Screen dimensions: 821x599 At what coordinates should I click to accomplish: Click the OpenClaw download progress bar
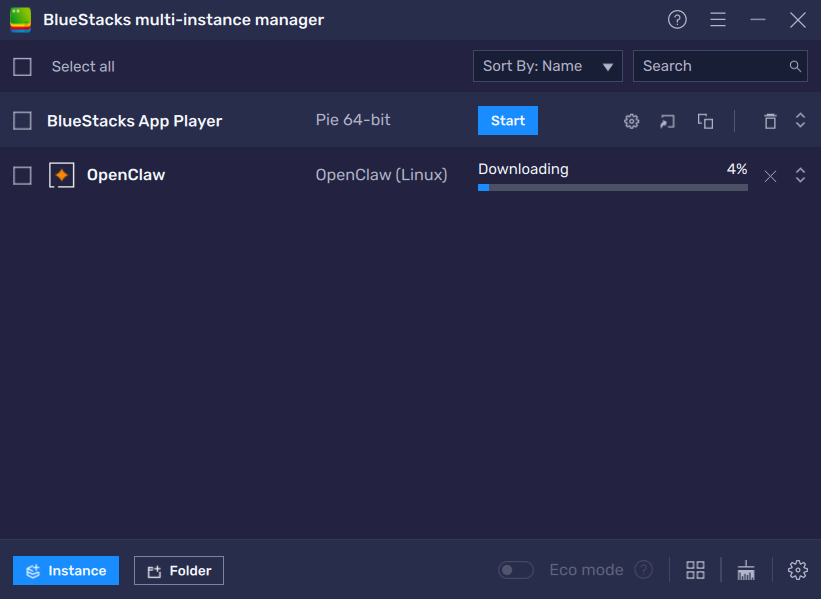tap(613, 187)
